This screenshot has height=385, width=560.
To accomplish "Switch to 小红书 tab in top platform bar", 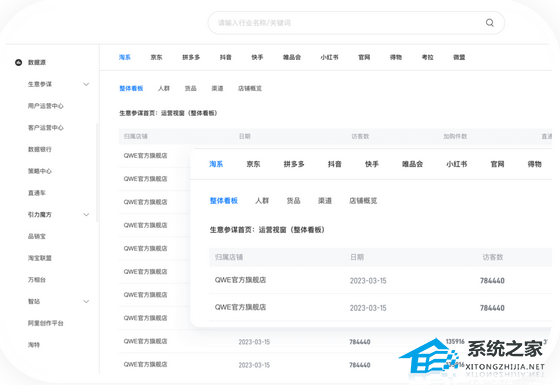I will [x=329, y=57].
